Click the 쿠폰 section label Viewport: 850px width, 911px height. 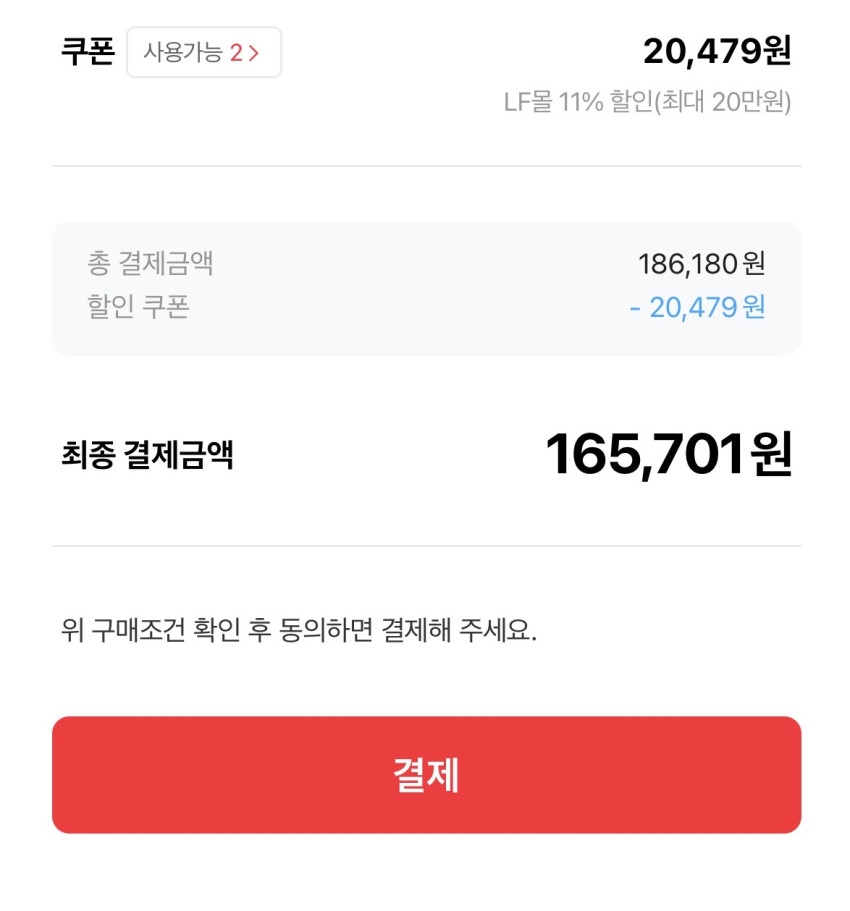tap(88, 51)
